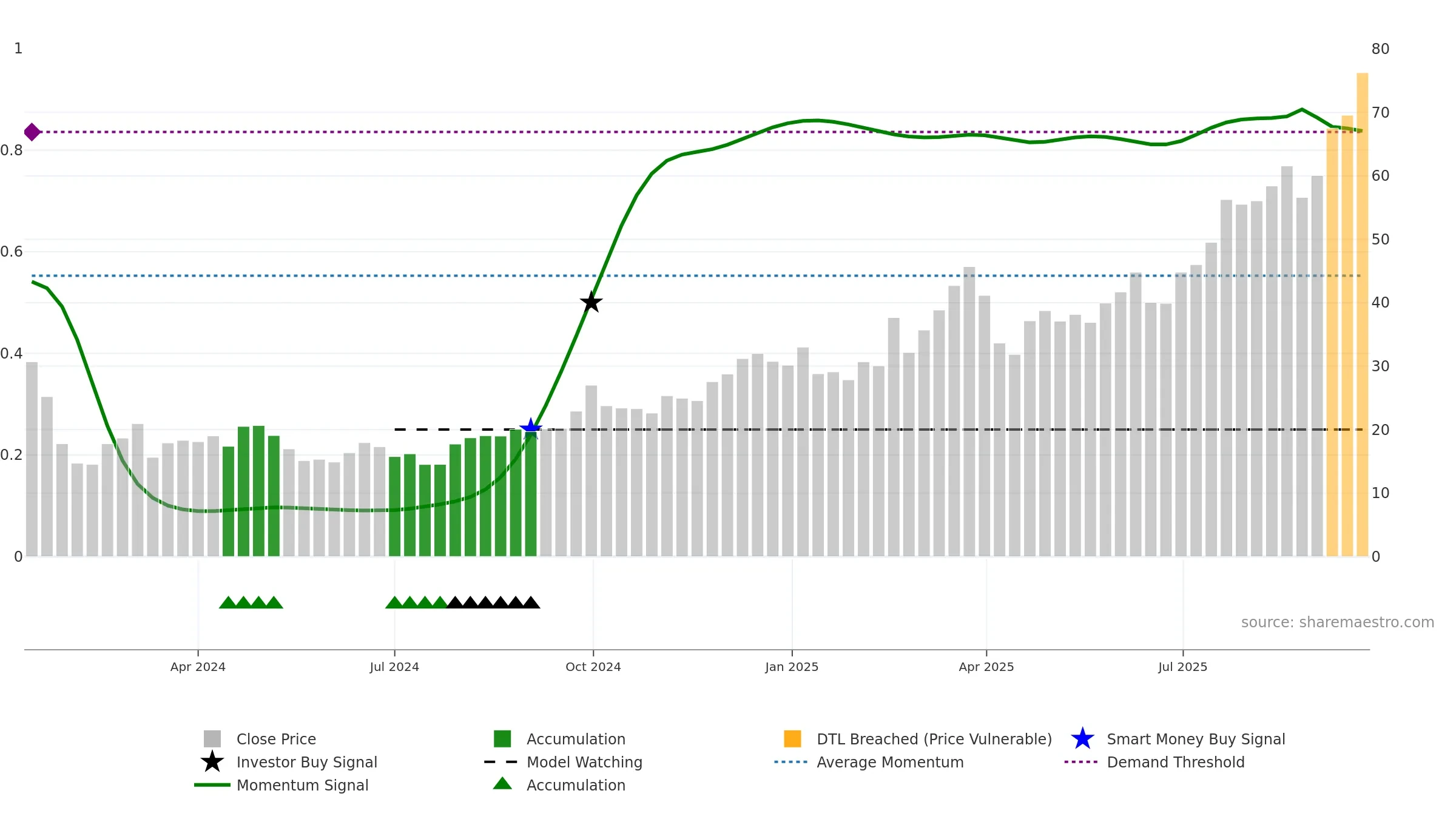The image size is (1456, 819).
Task: Toggle the Model Watching legend entry
Action: tap(584, 762)
